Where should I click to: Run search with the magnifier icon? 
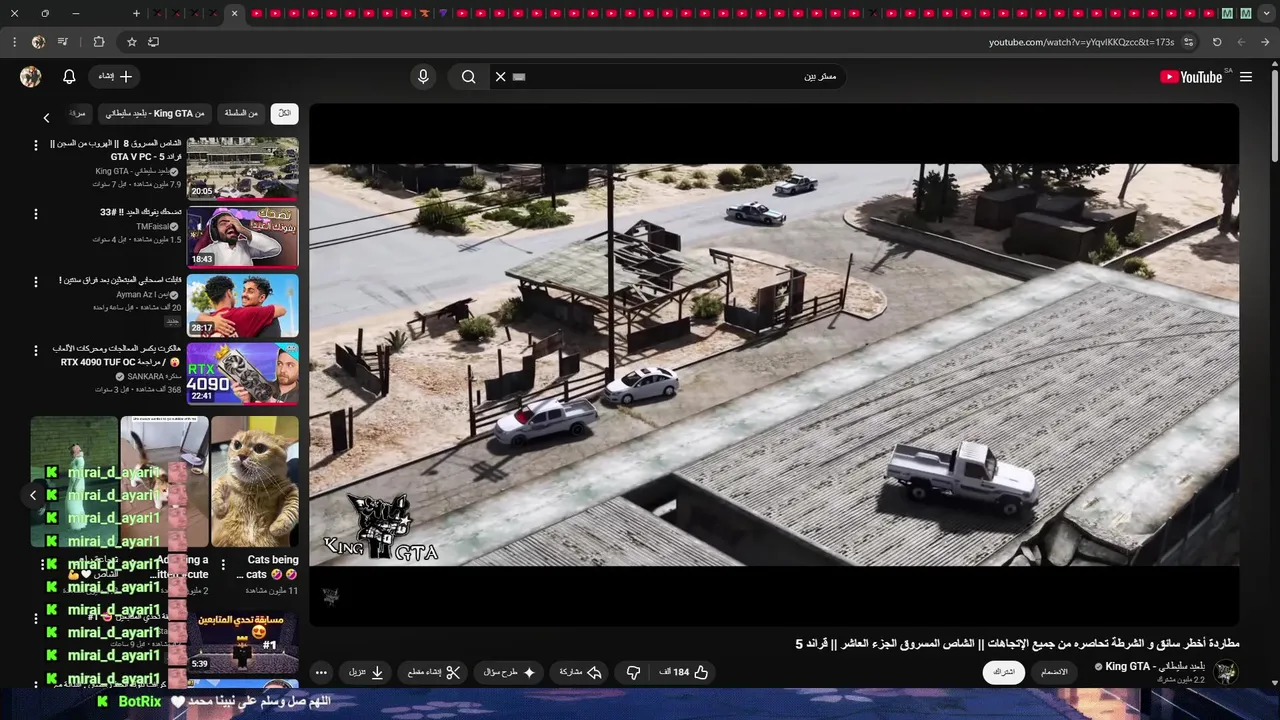tap(468, 77)
